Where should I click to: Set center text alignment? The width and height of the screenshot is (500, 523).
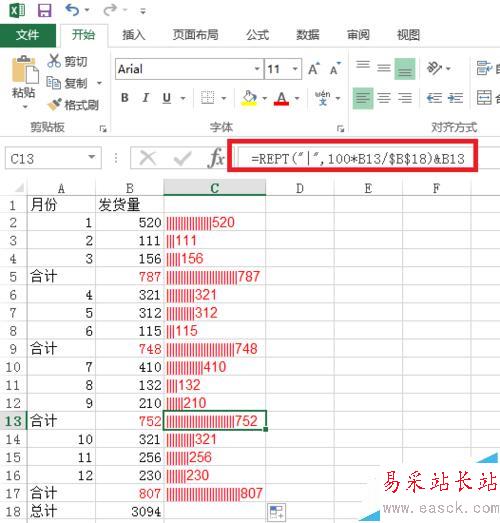click(x=384, y=98)
